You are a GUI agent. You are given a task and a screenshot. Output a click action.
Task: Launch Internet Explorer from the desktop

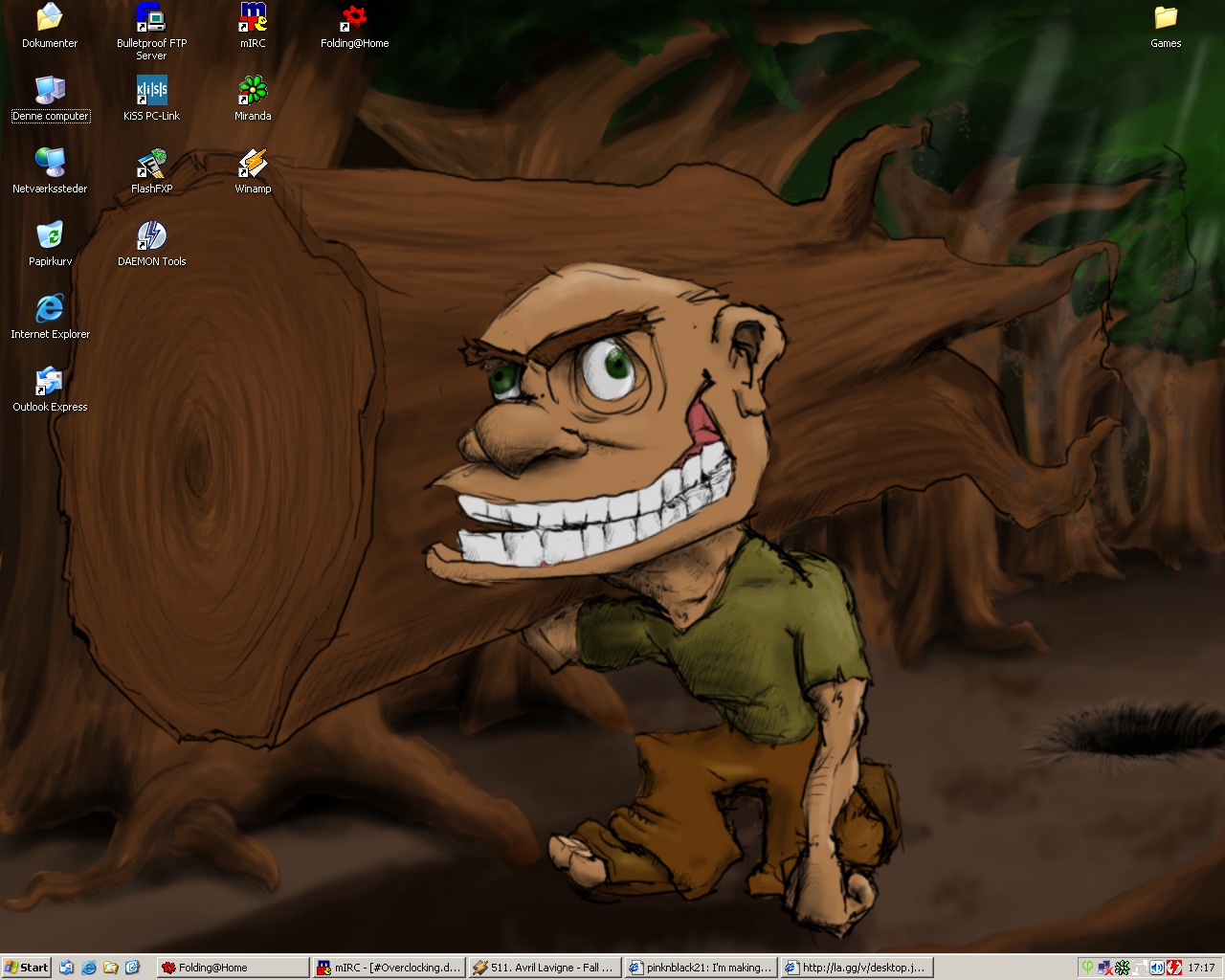click(50, 317)
